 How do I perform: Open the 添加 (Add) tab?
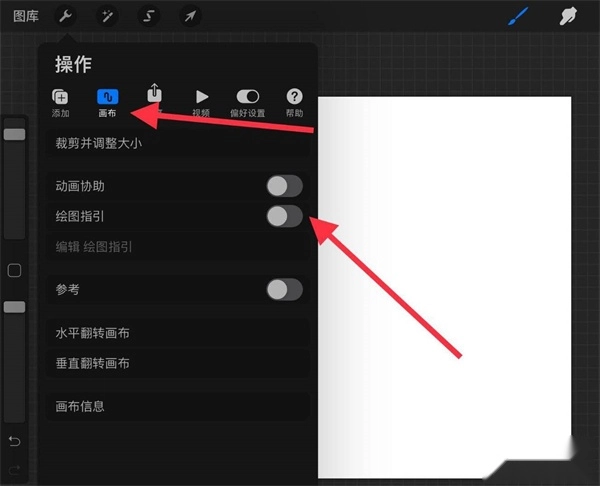tap(60, 103)
